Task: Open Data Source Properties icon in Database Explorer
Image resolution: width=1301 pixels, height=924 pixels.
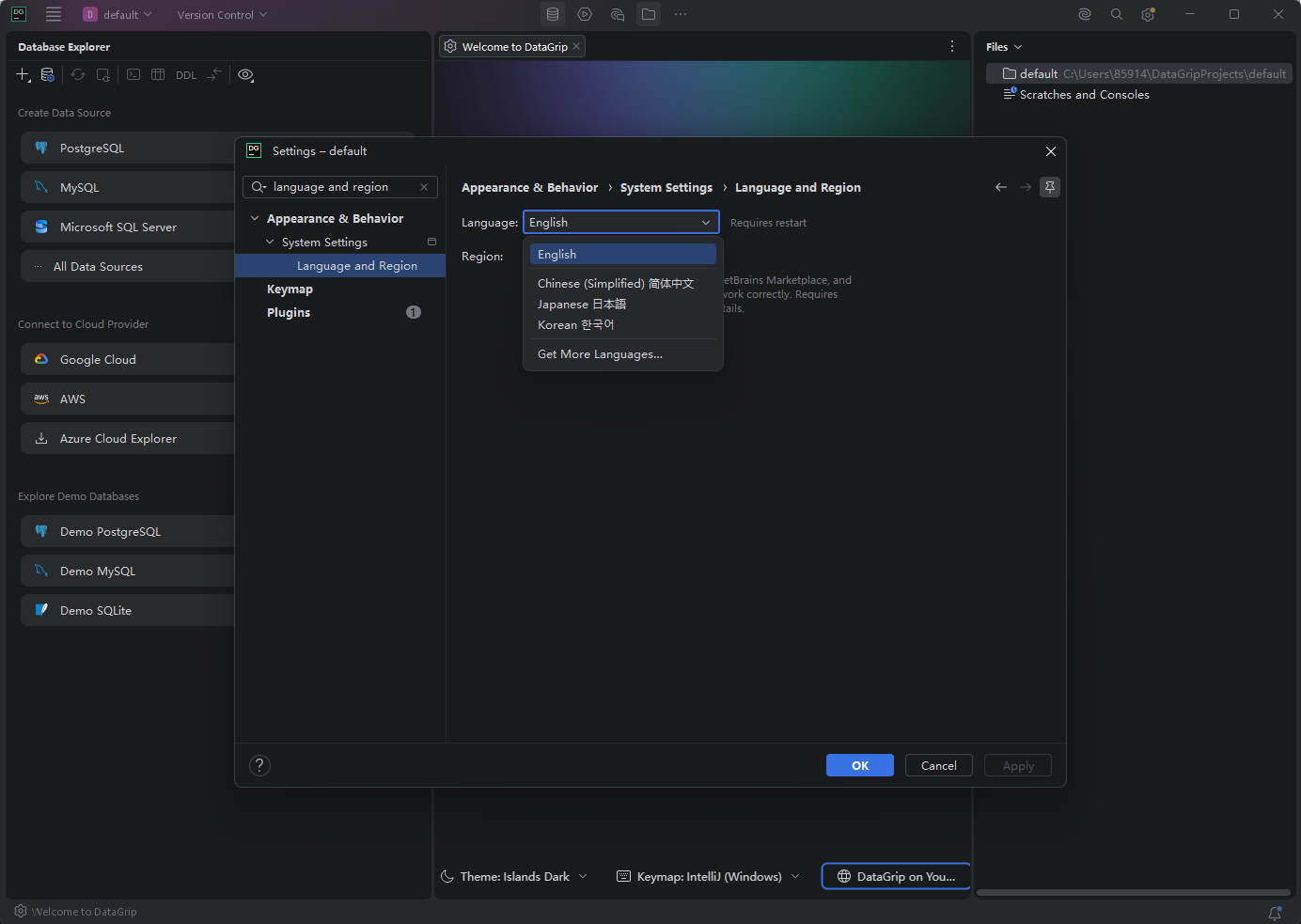Action: 48,75
